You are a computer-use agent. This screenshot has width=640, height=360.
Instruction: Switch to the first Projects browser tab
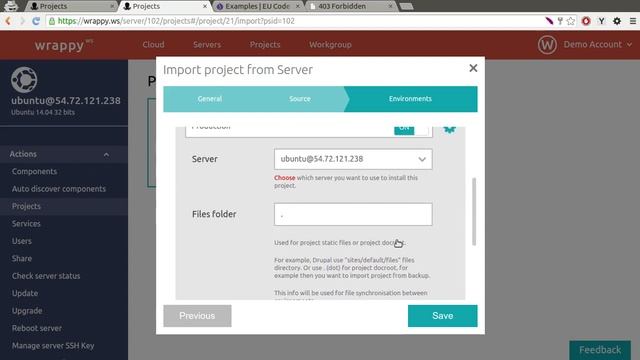(71, 6)
